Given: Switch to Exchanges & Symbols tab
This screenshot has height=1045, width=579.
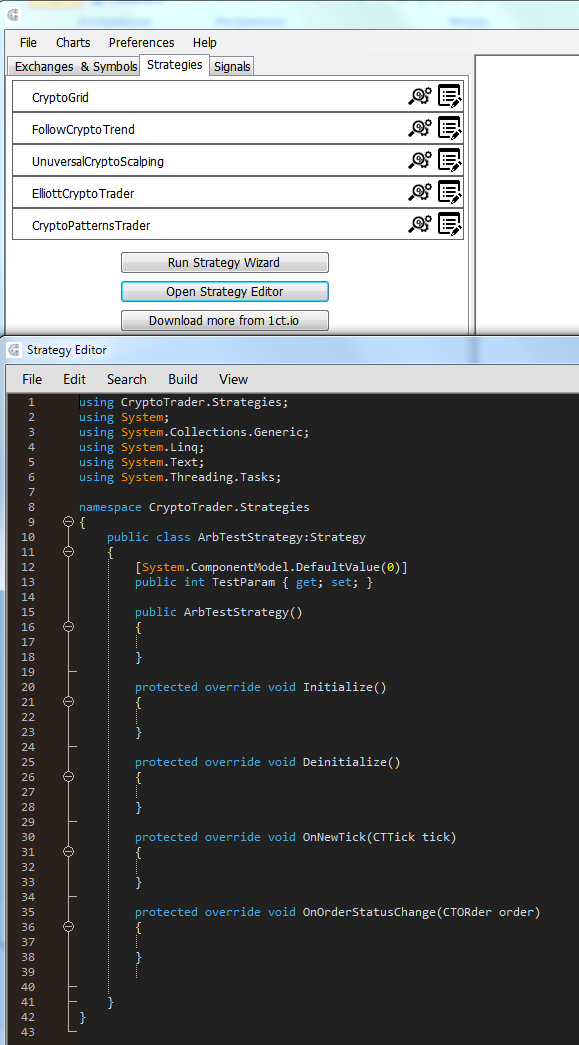Looking at the screenshot, I should [x=75, y=67].
